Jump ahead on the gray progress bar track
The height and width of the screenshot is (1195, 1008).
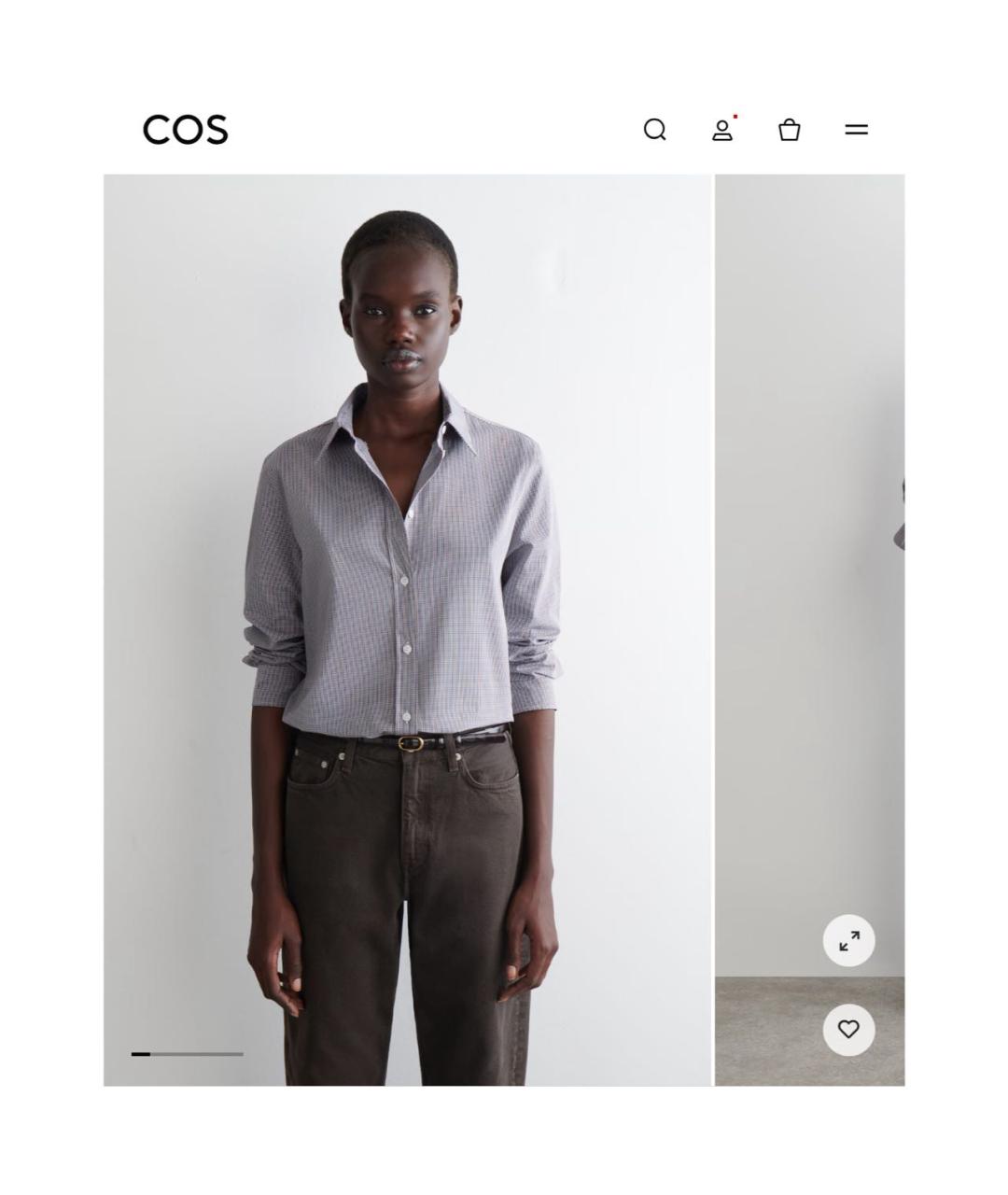pos(197,1054)
